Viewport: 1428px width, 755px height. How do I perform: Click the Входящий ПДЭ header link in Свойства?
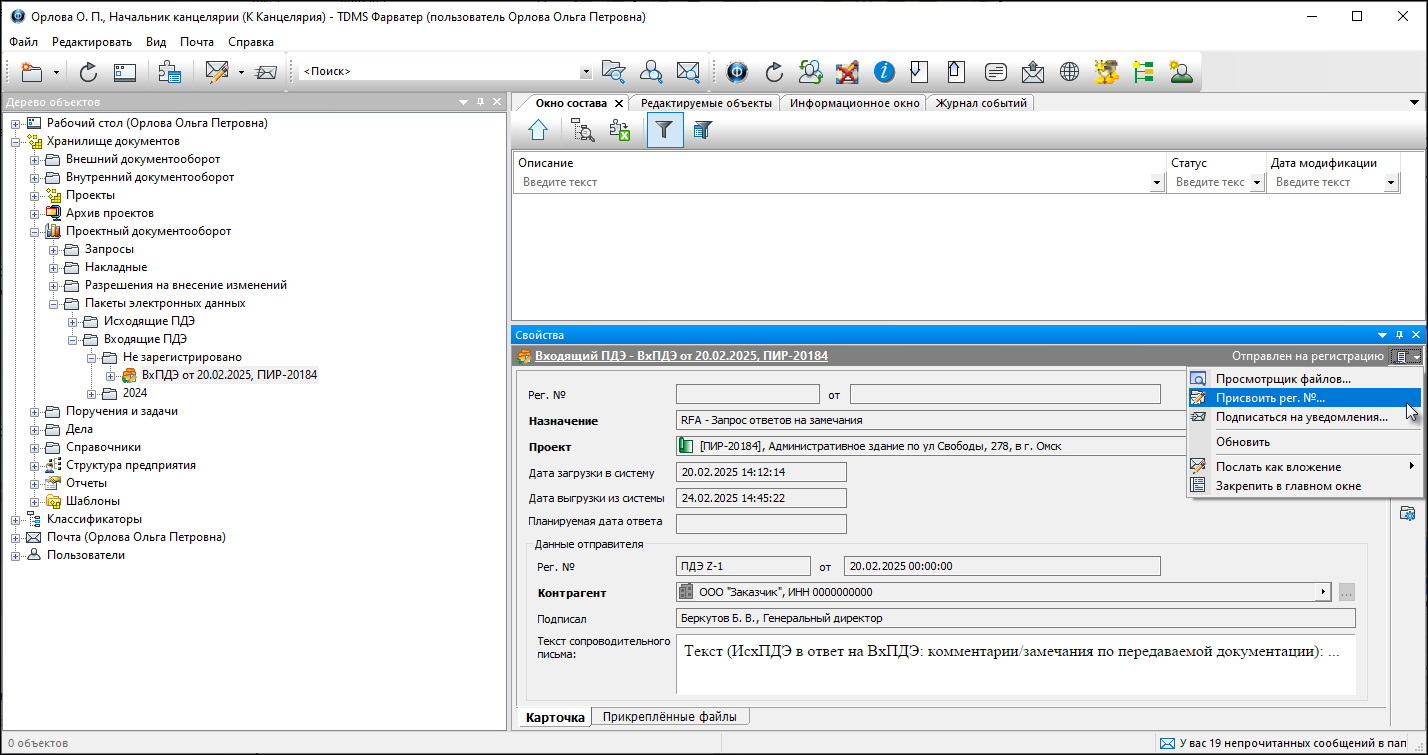click(681, 356)
